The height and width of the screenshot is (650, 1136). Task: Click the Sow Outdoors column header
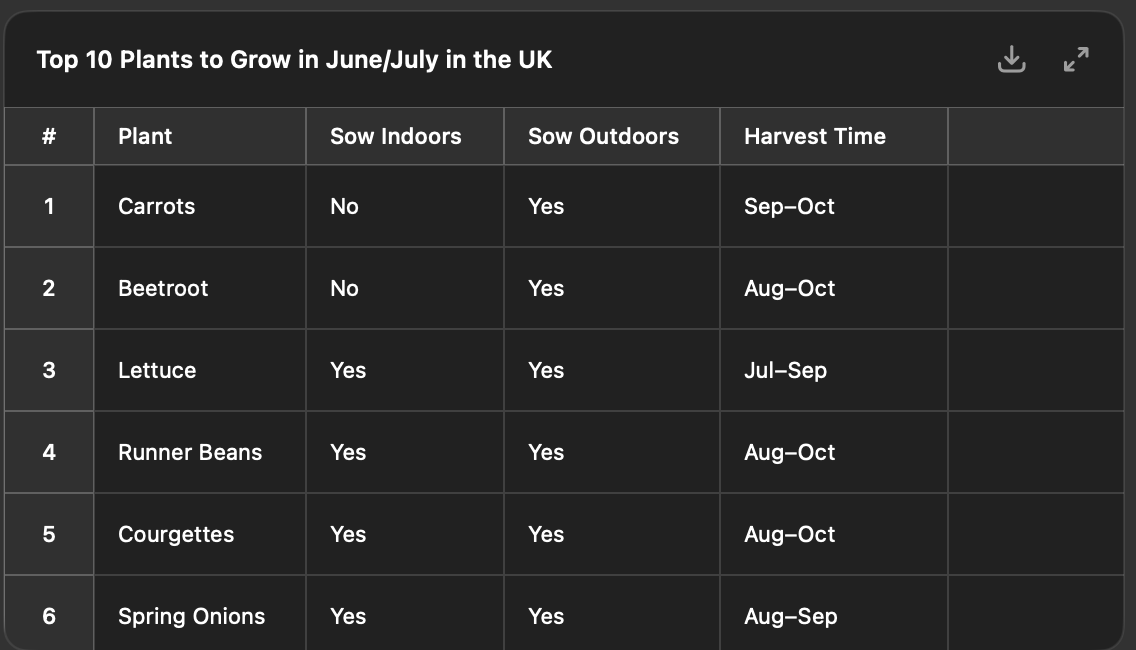(x=603, y=136)
